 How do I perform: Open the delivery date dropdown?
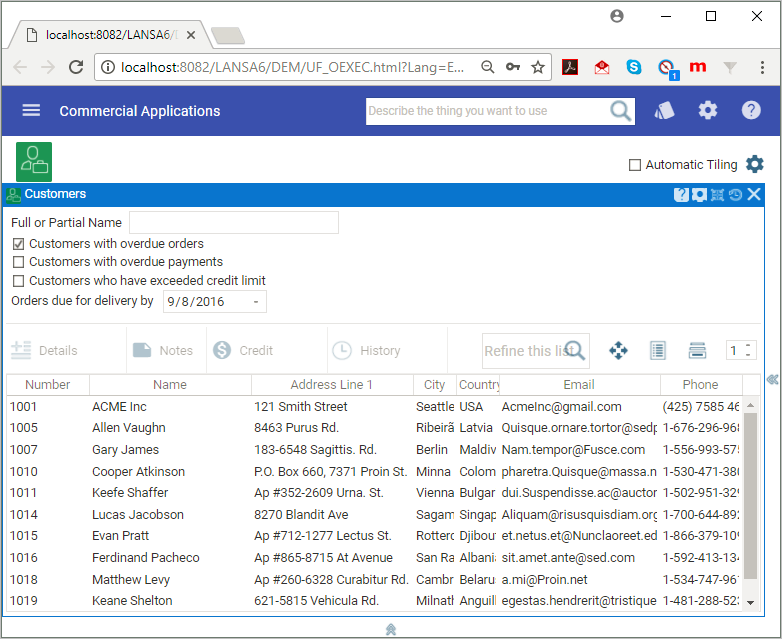pyautogui.click(x=257, y=301)
